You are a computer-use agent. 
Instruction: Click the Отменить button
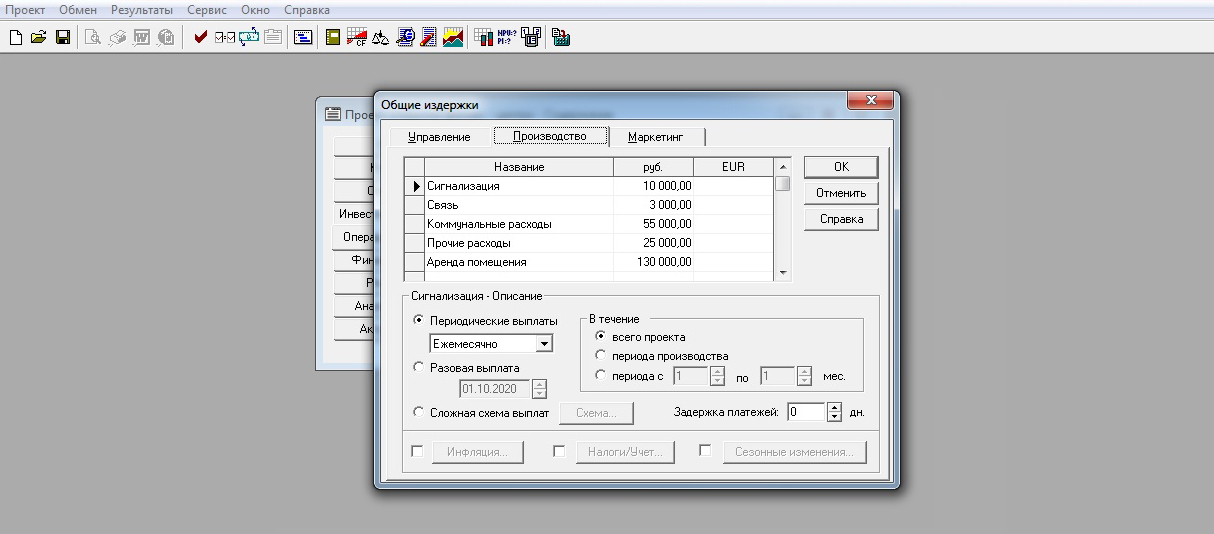click(x=841, y=193)
